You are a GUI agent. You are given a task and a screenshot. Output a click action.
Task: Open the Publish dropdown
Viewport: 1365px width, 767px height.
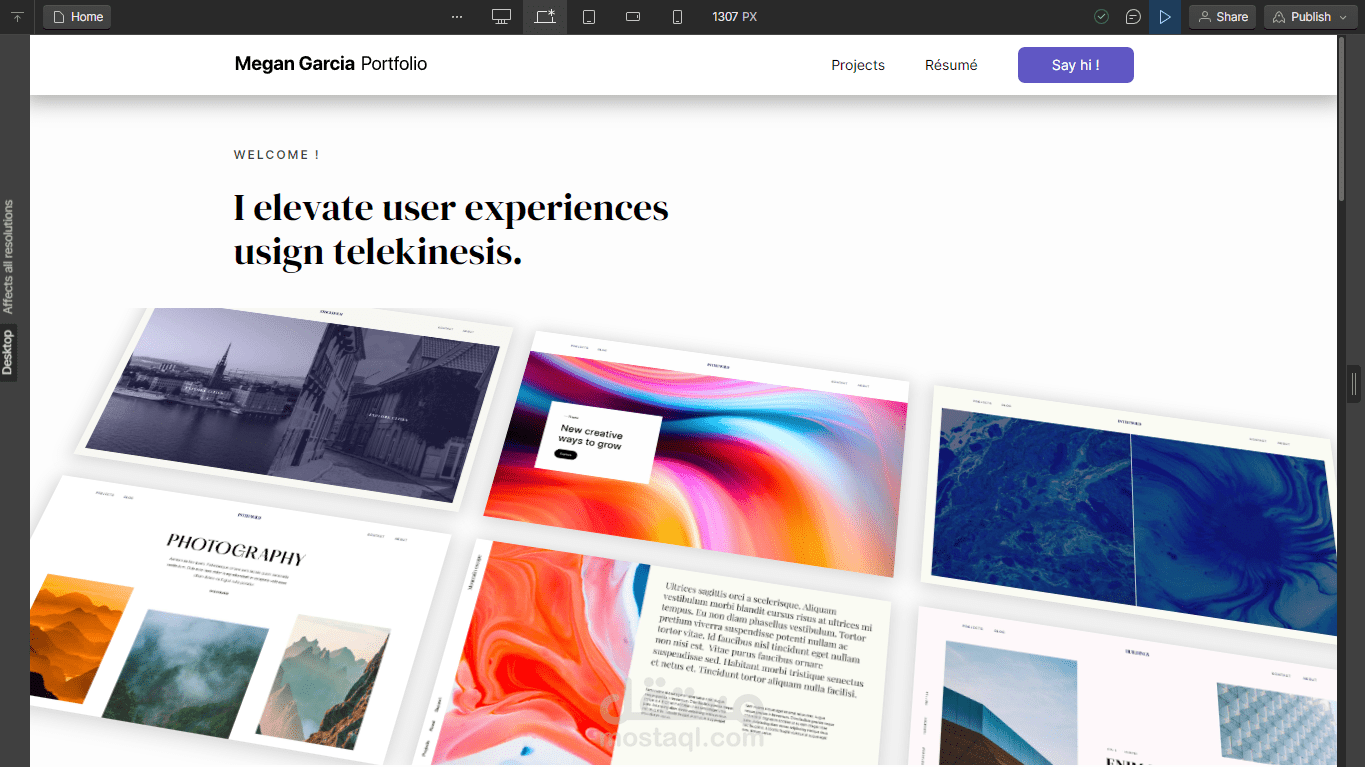point(1309,17)
